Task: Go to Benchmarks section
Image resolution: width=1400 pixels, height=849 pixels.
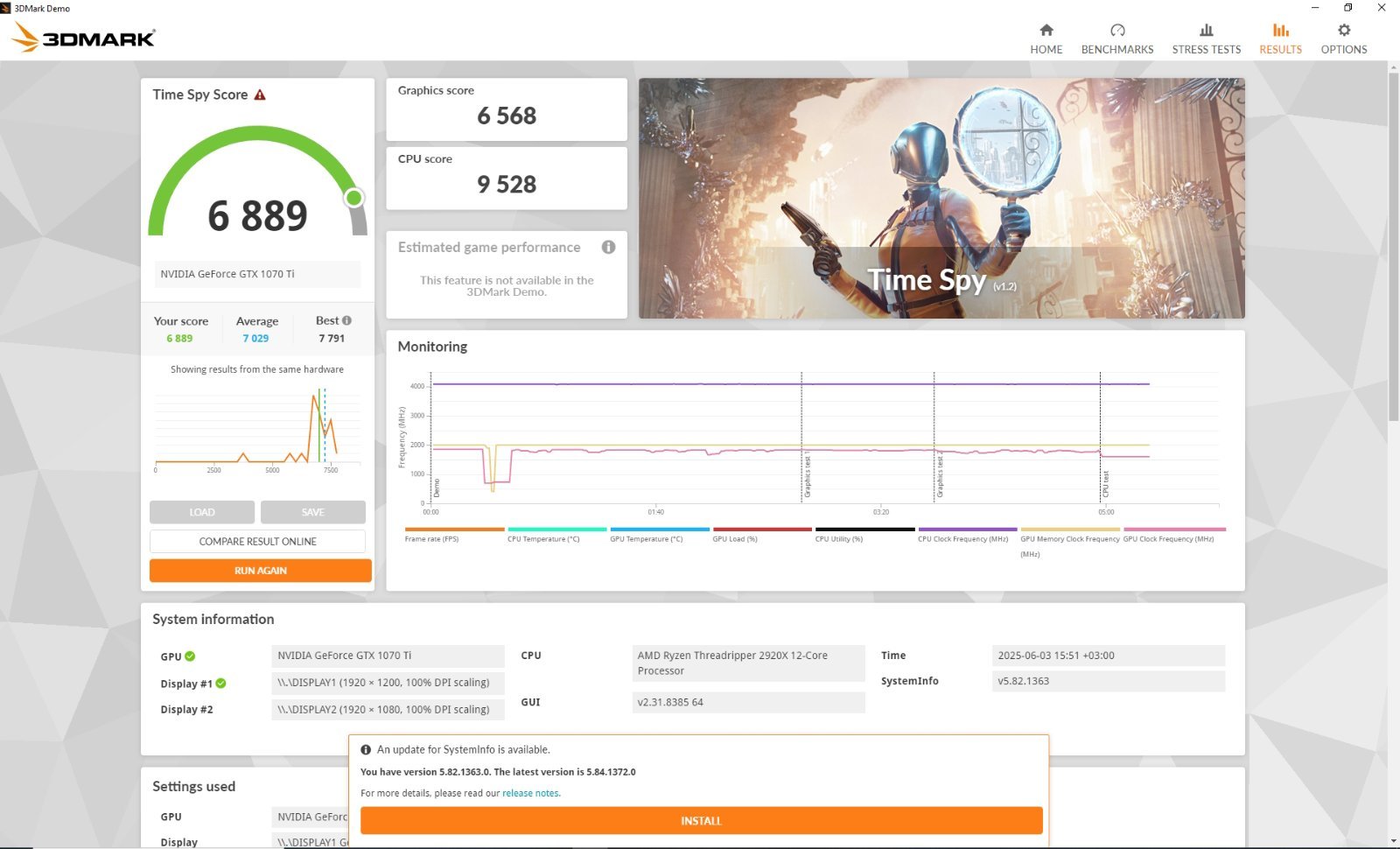Action: pyautogui.click(x=1117, y=39)
